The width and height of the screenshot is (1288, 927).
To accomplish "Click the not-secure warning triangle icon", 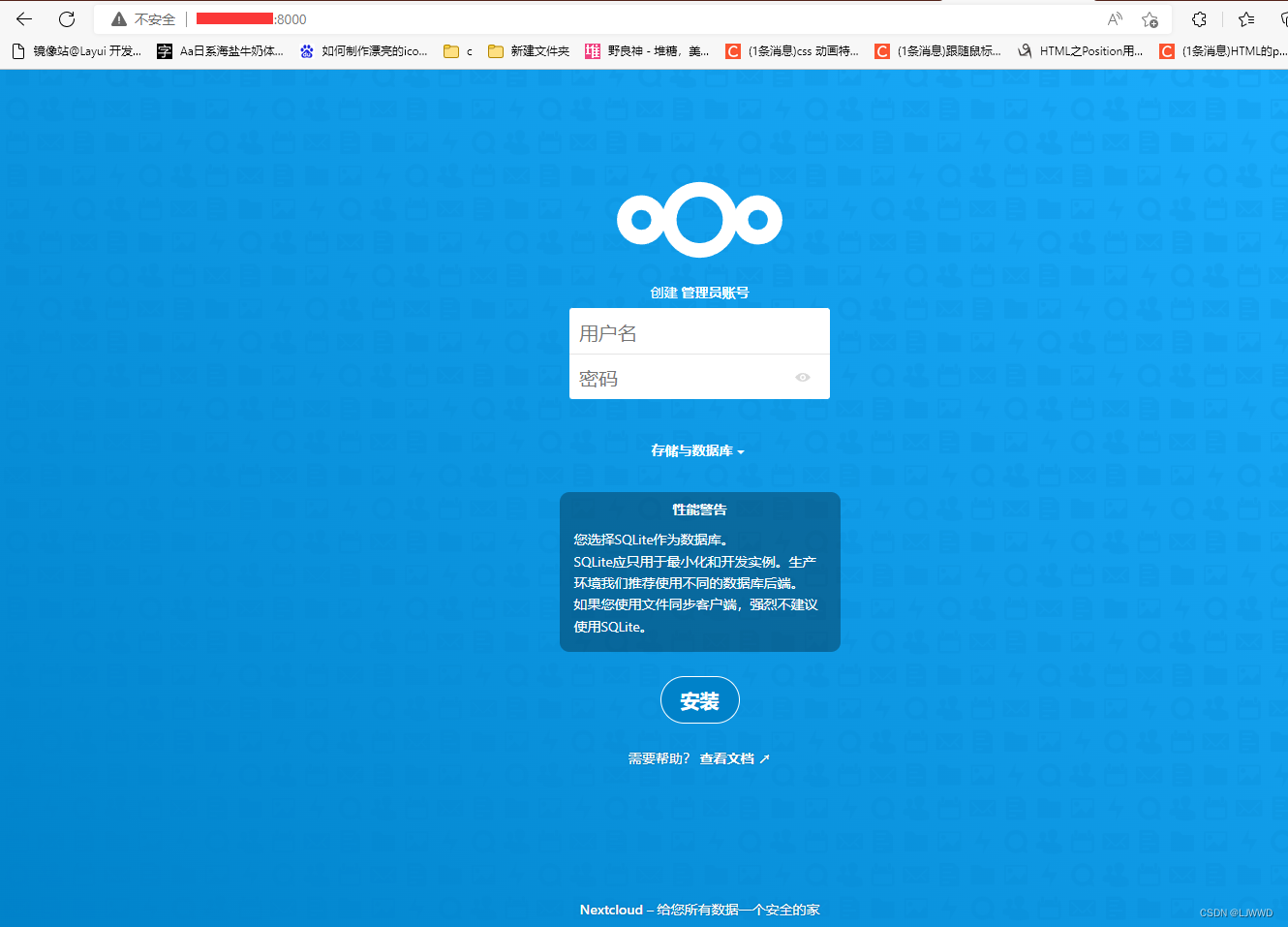I will click(x=119, y=19).
